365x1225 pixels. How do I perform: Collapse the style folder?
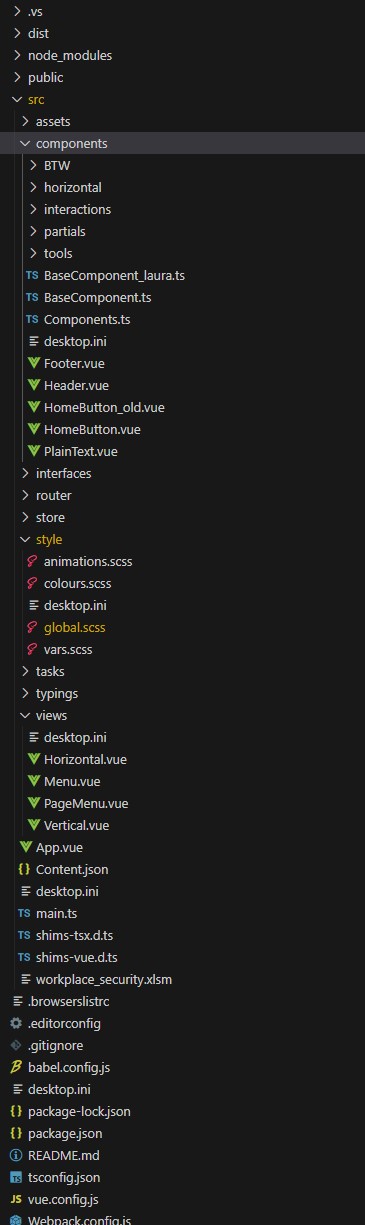(x=25, y=540)
